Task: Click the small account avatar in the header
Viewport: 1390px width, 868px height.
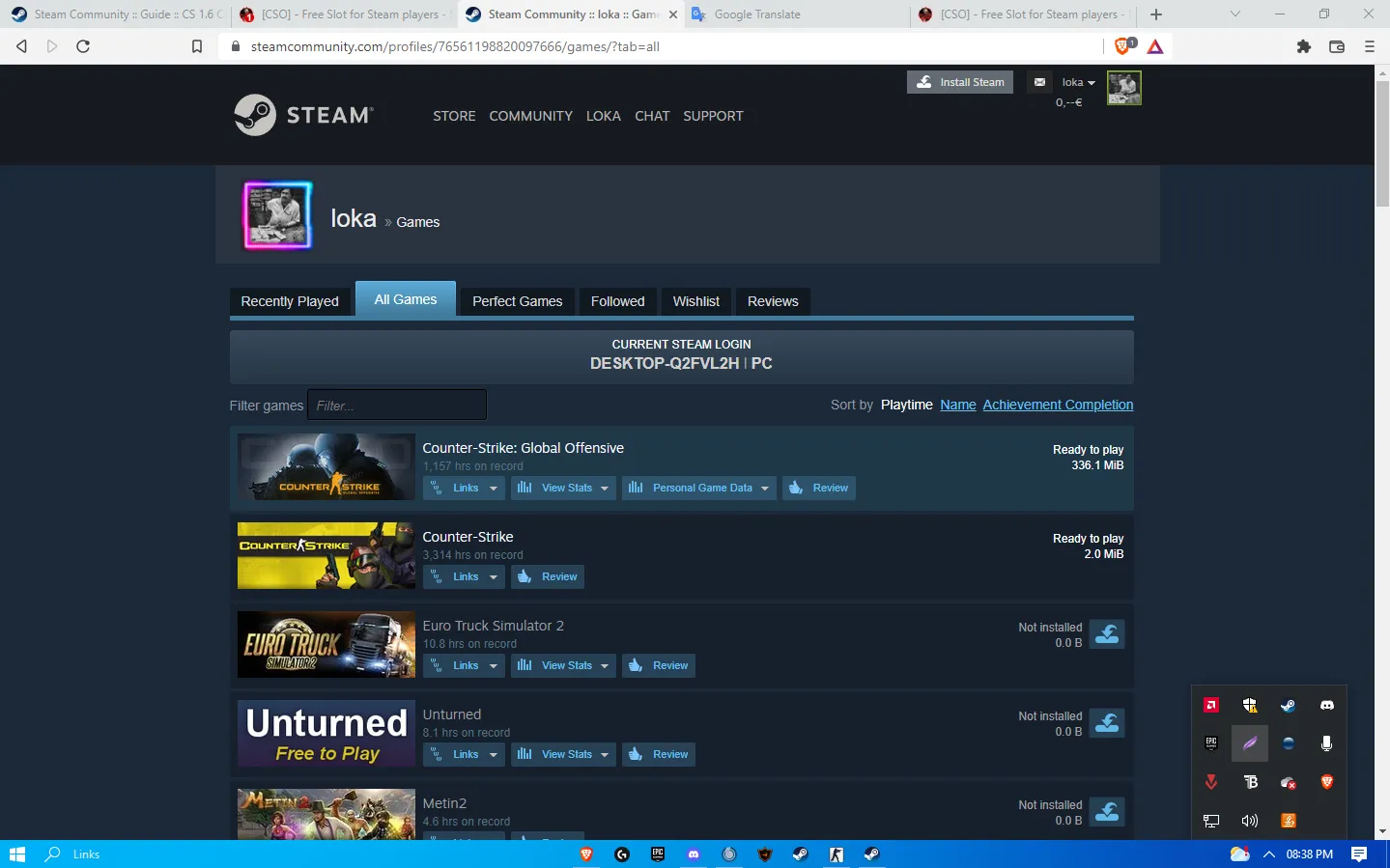Action: [1123, 88]
